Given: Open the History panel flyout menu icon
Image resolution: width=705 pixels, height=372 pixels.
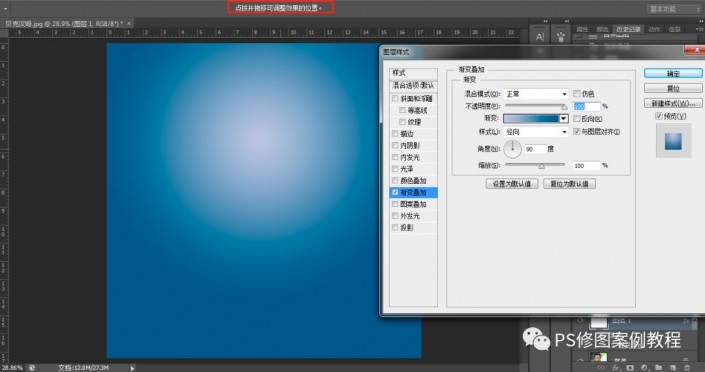Looking at the screenshot, I should point(700,29).
